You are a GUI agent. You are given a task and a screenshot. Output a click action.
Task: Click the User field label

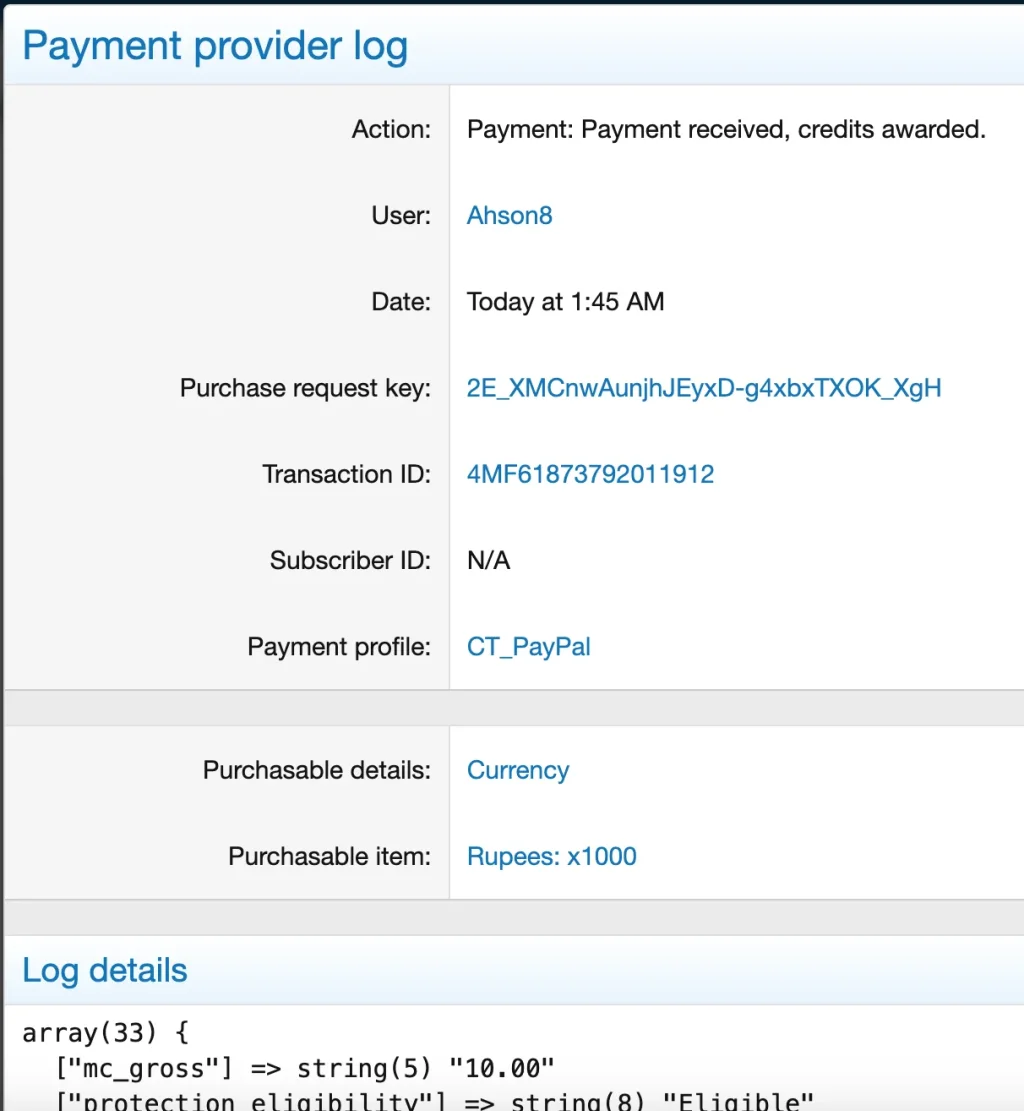coord(401,215)
